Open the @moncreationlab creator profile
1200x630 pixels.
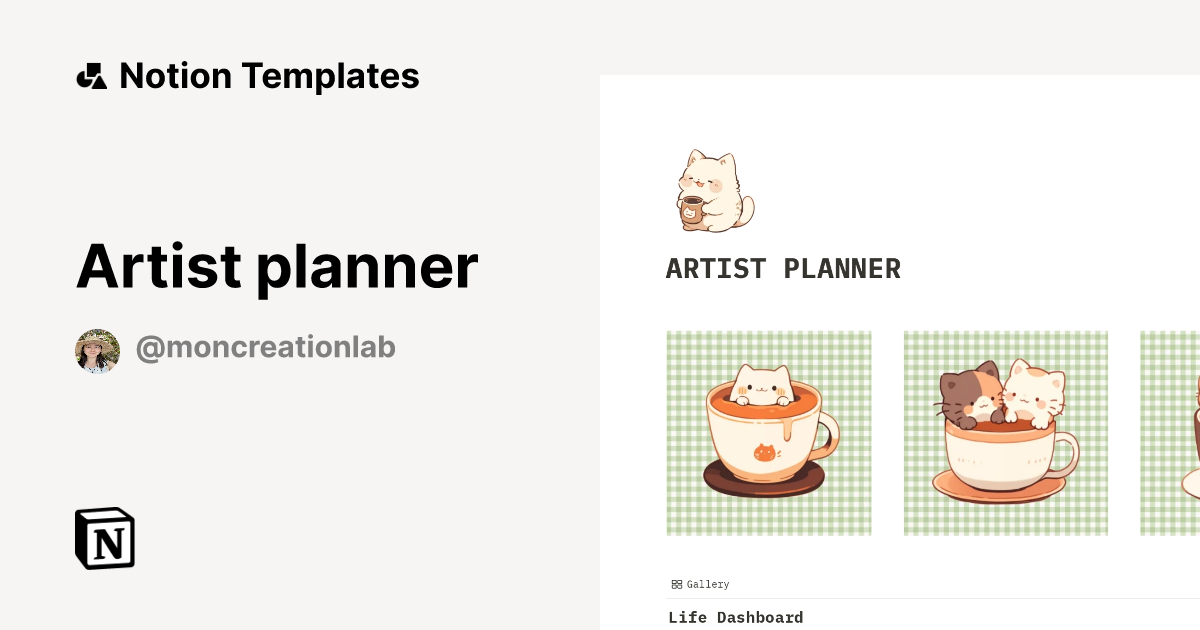tap(264, 346)
